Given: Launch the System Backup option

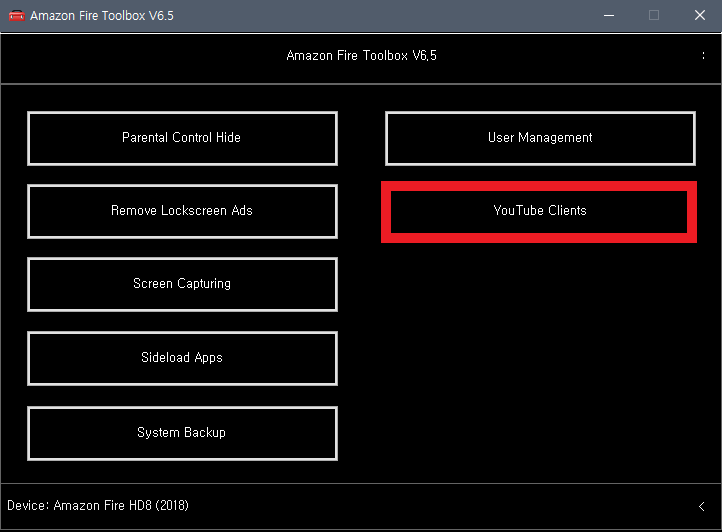Looking at the screenshot, I should coord(182,433).
